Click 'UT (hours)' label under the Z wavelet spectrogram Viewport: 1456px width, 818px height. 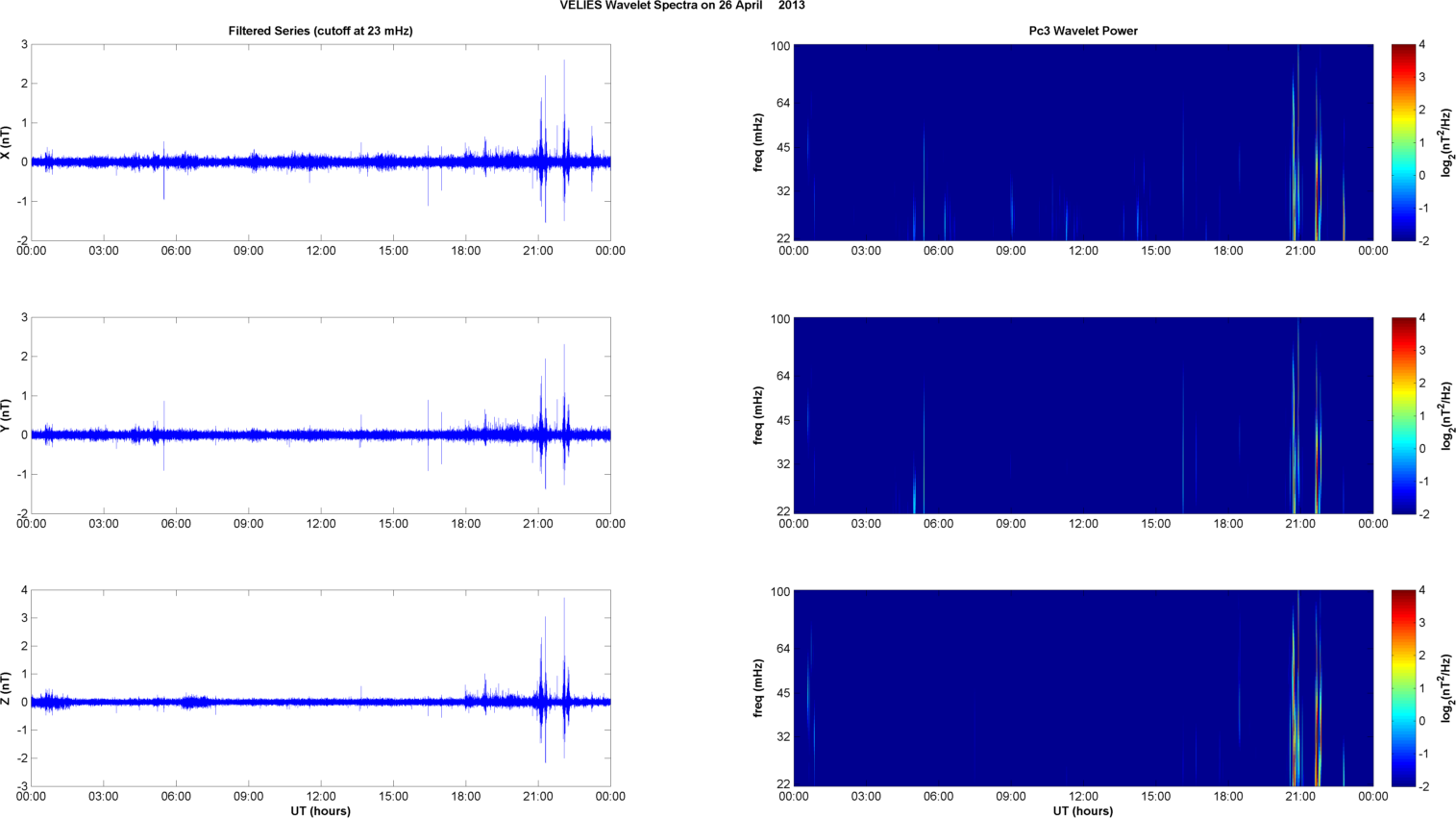tap(1083, 811)
